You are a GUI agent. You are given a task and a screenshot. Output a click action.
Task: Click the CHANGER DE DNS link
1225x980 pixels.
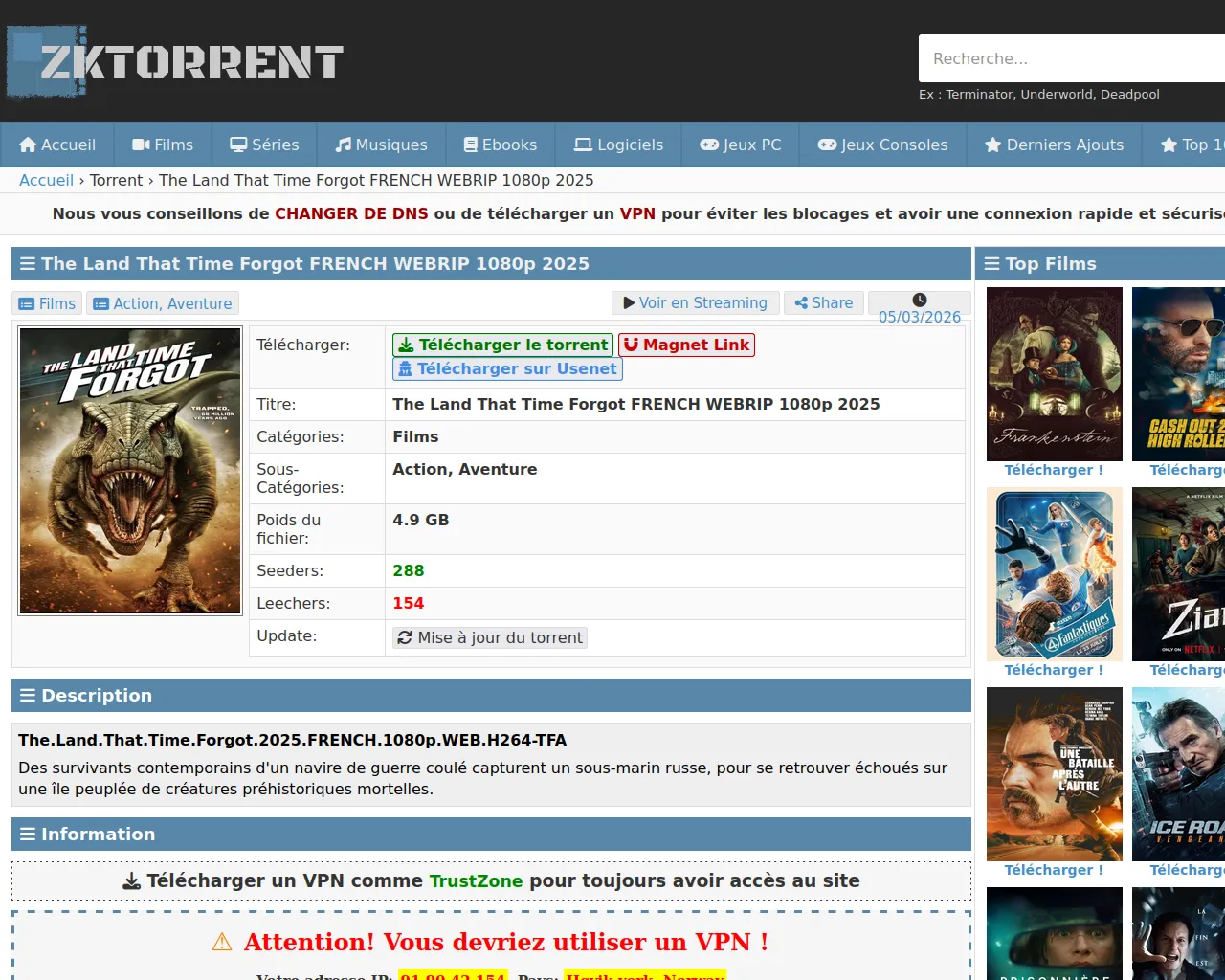point(351,213)
